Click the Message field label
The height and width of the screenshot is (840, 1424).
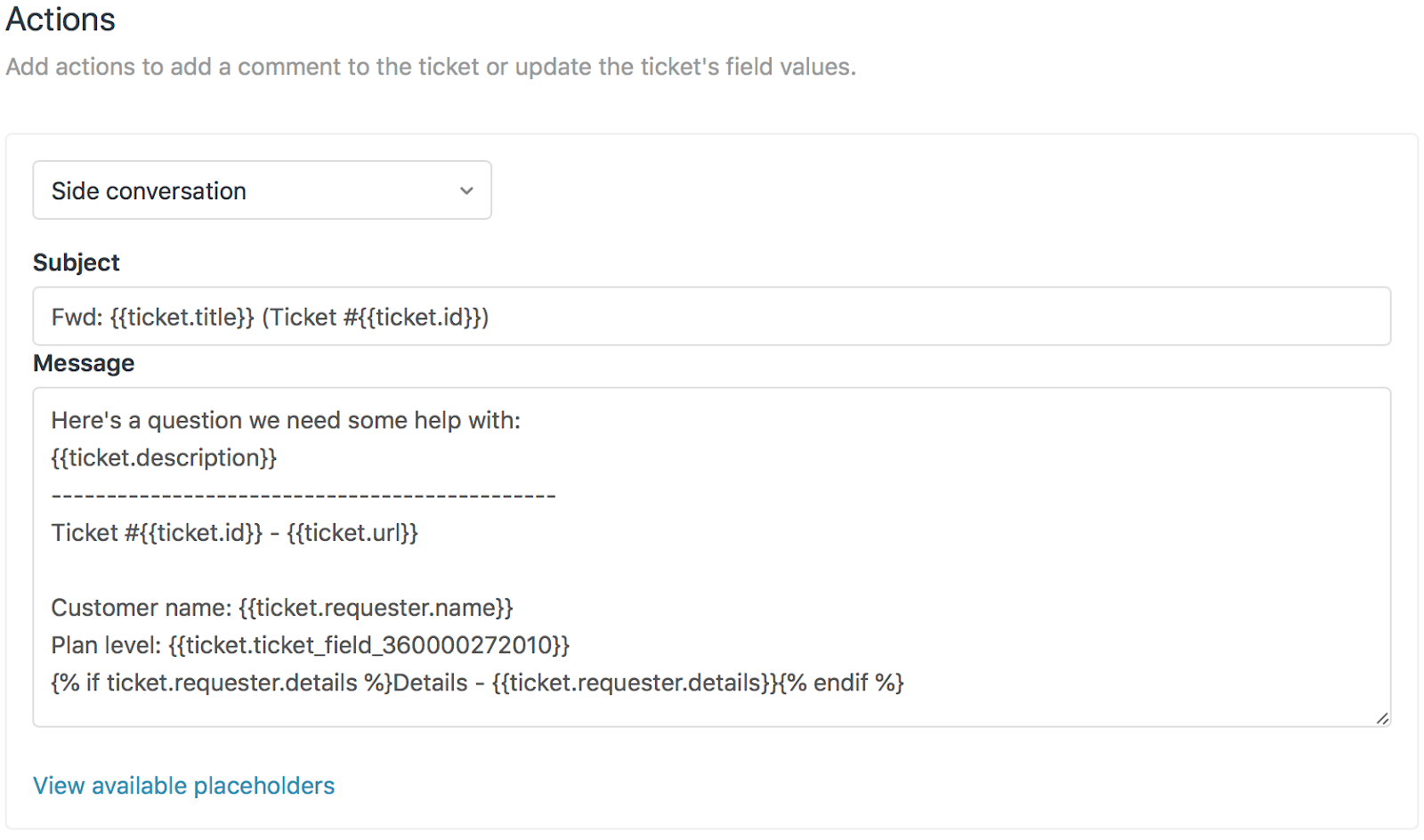coord(84,362)
